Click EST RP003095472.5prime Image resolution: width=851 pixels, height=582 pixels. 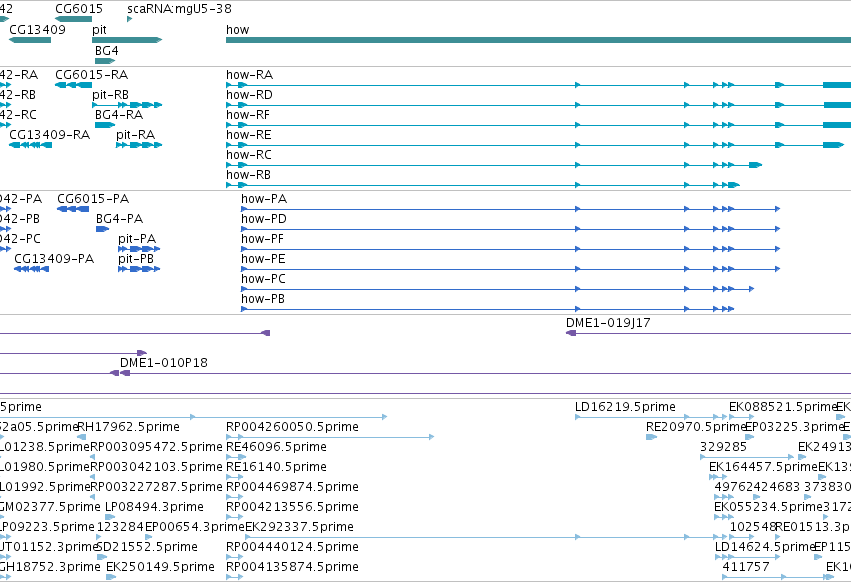click(x=156, y=447)
